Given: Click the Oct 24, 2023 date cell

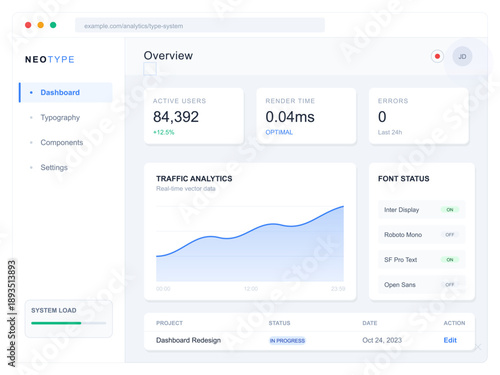Looking at the screenshot, I should click(382, 340).
